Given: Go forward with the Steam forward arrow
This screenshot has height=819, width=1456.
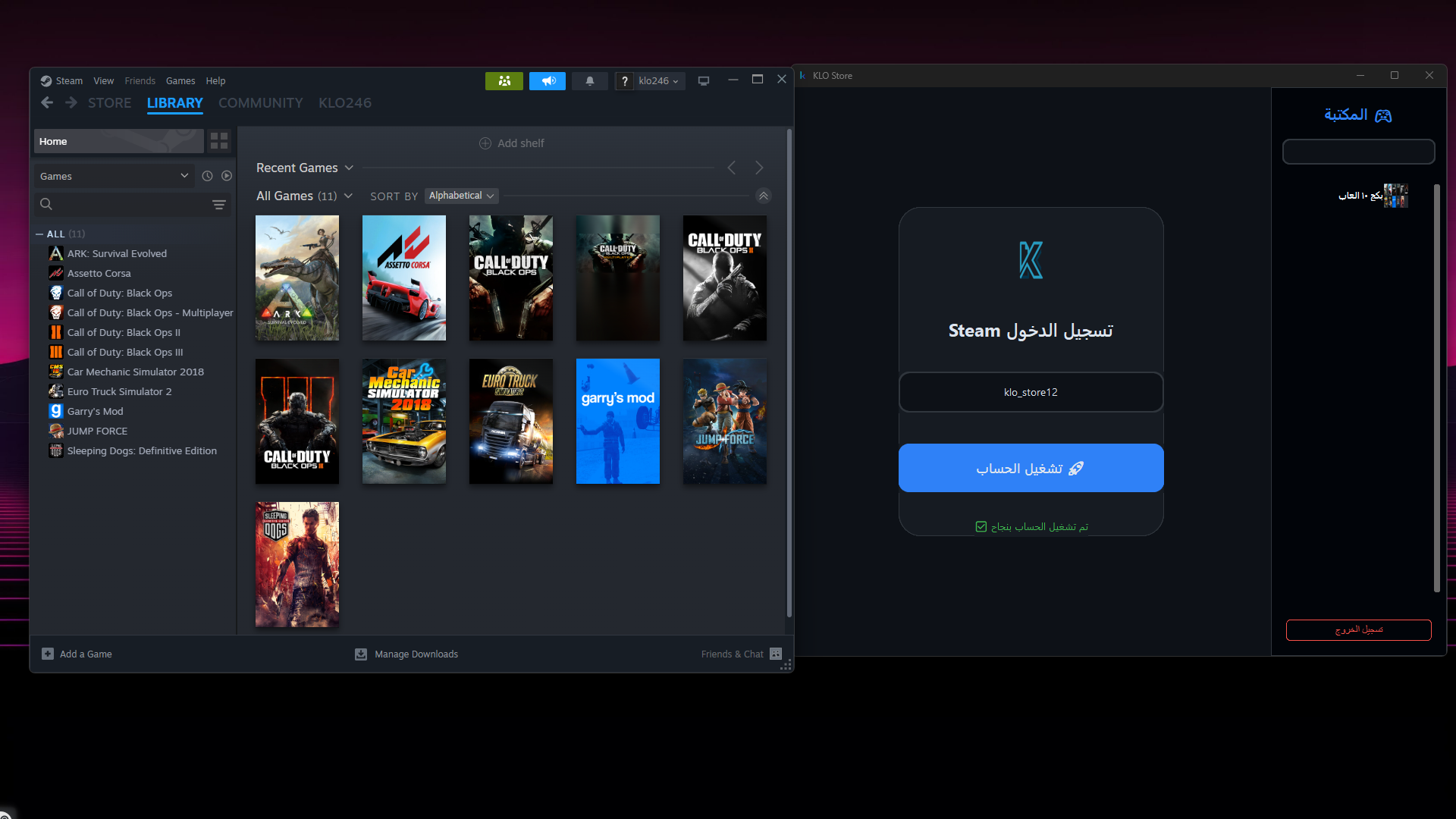Looking at the screenshot, I should (71, 102).
